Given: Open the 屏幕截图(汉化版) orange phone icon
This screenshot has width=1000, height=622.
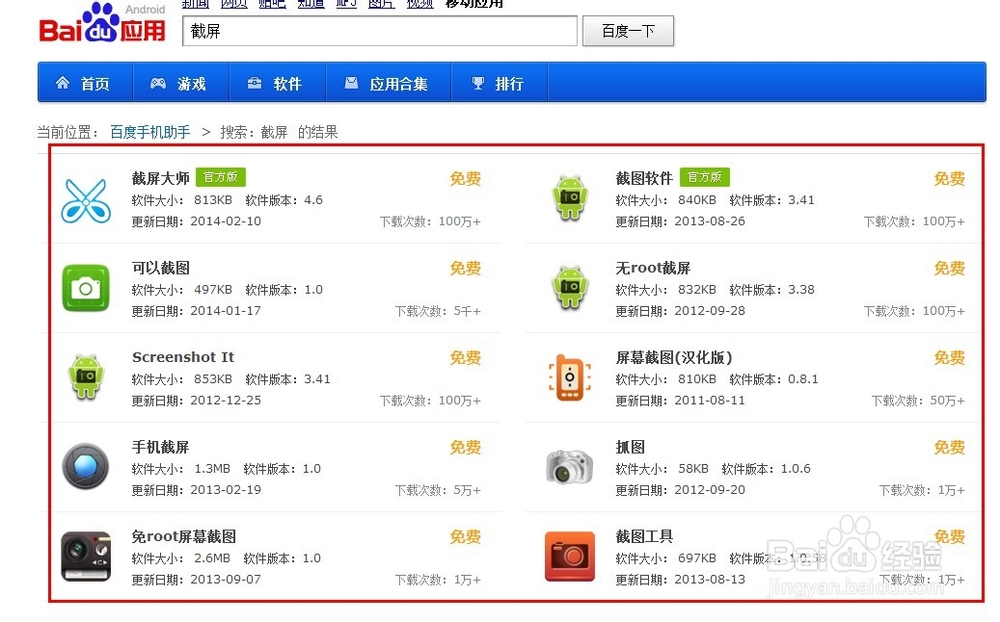Looking at the screenshot, I should tap(570, 377).
